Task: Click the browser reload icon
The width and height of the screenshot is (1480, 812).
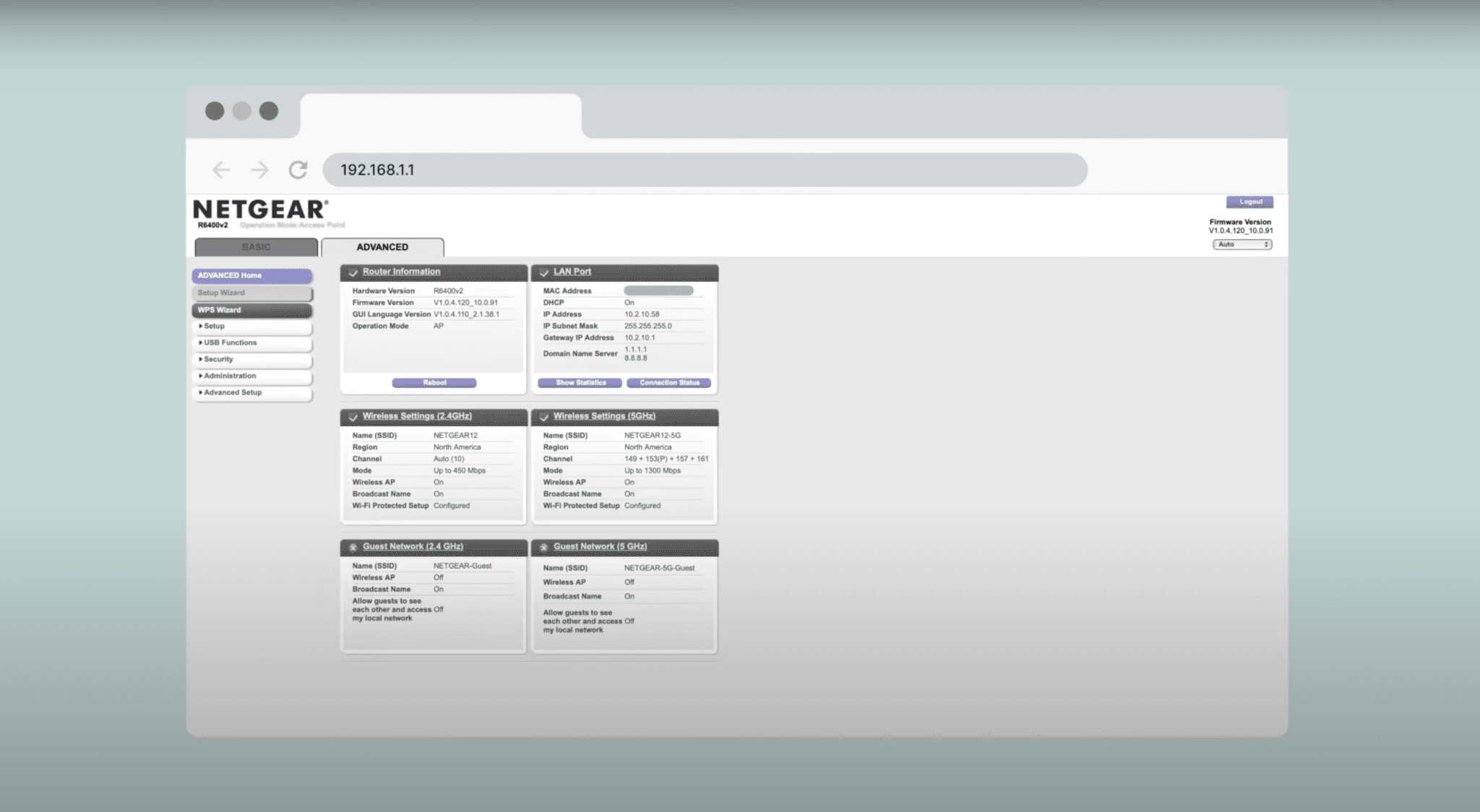Action: click(x=299, y=170)
